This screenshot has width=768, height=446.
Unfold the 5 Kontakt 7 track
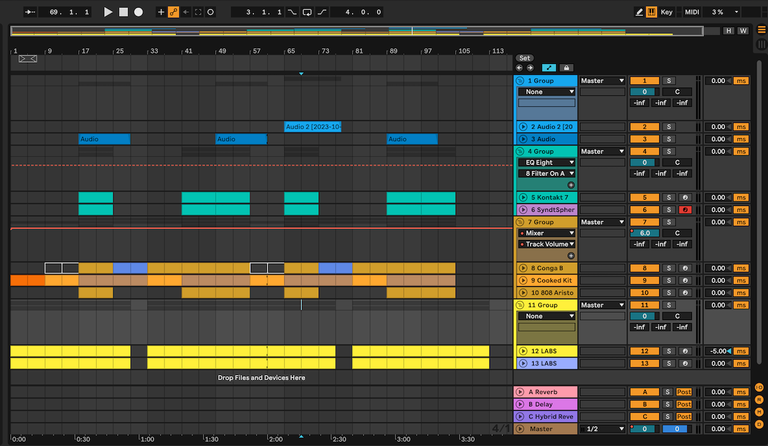(x=523, y=197)
